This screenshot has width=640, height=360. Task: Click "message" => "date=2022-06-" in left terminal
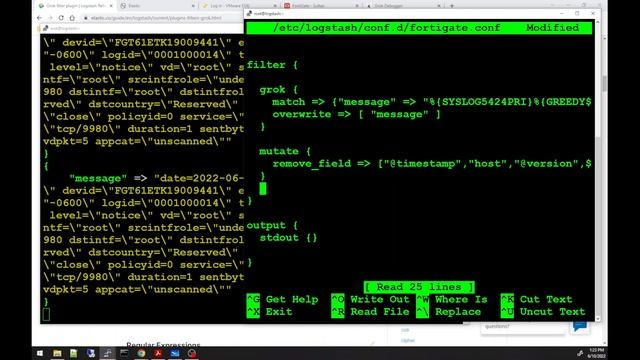point(157,178)
